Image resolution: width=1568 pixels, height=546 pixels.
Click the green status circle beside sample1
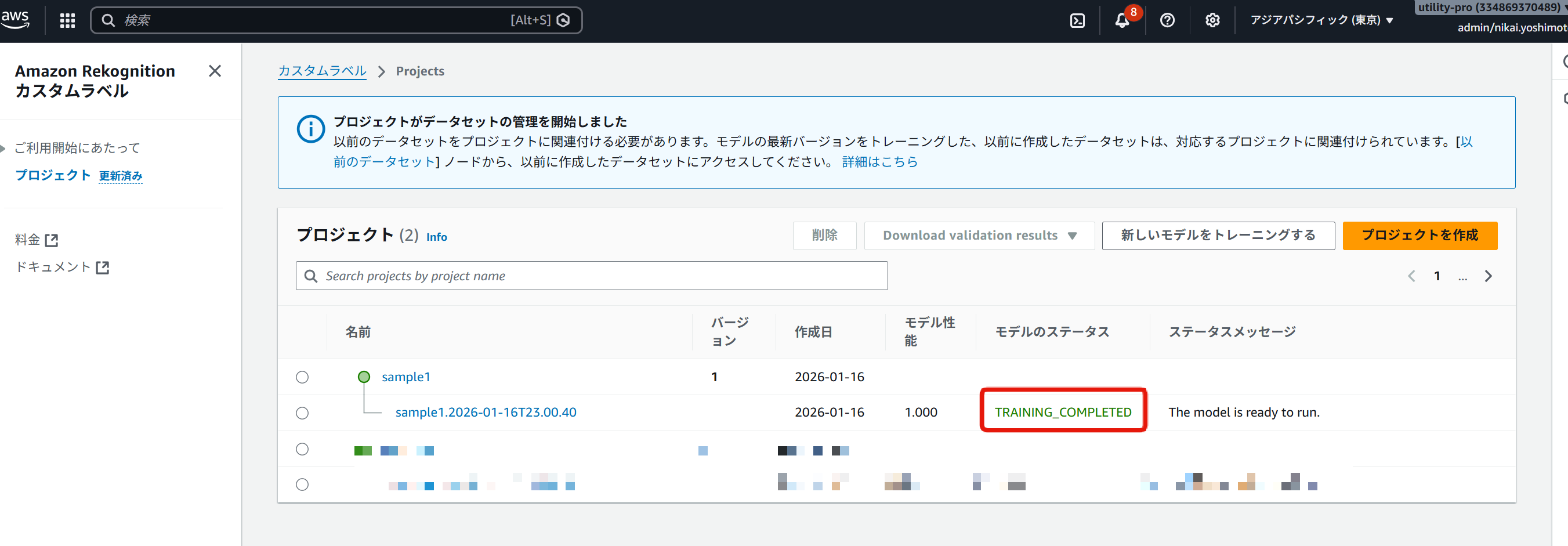[x=364, y=377]
